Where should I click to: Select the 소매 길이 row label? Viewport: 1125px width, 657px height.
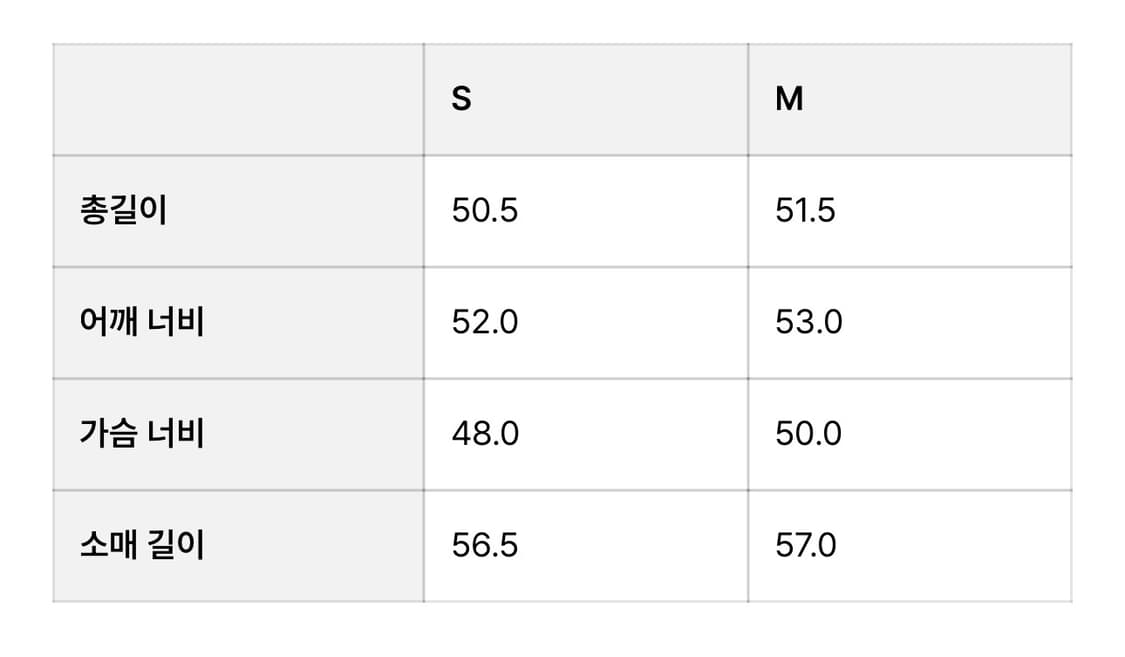[x=142, y=546]
